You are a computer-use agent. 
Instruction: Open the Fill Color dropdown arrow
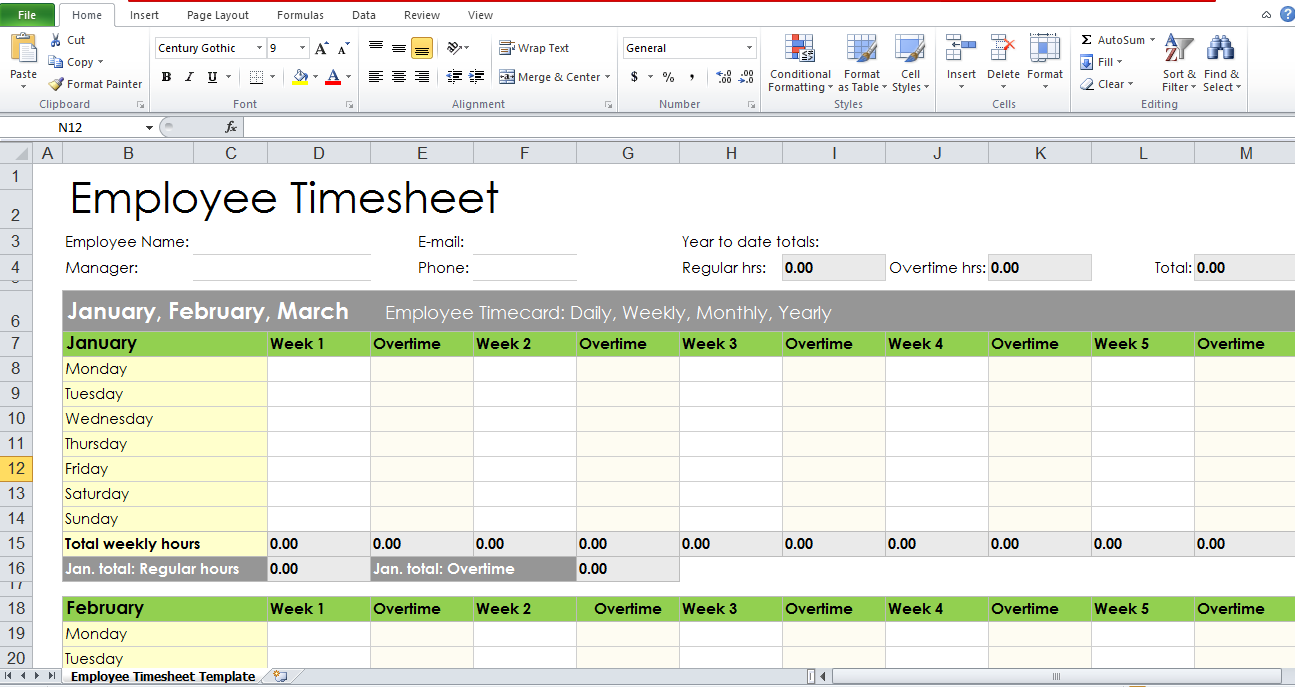[x=316, y=76]
